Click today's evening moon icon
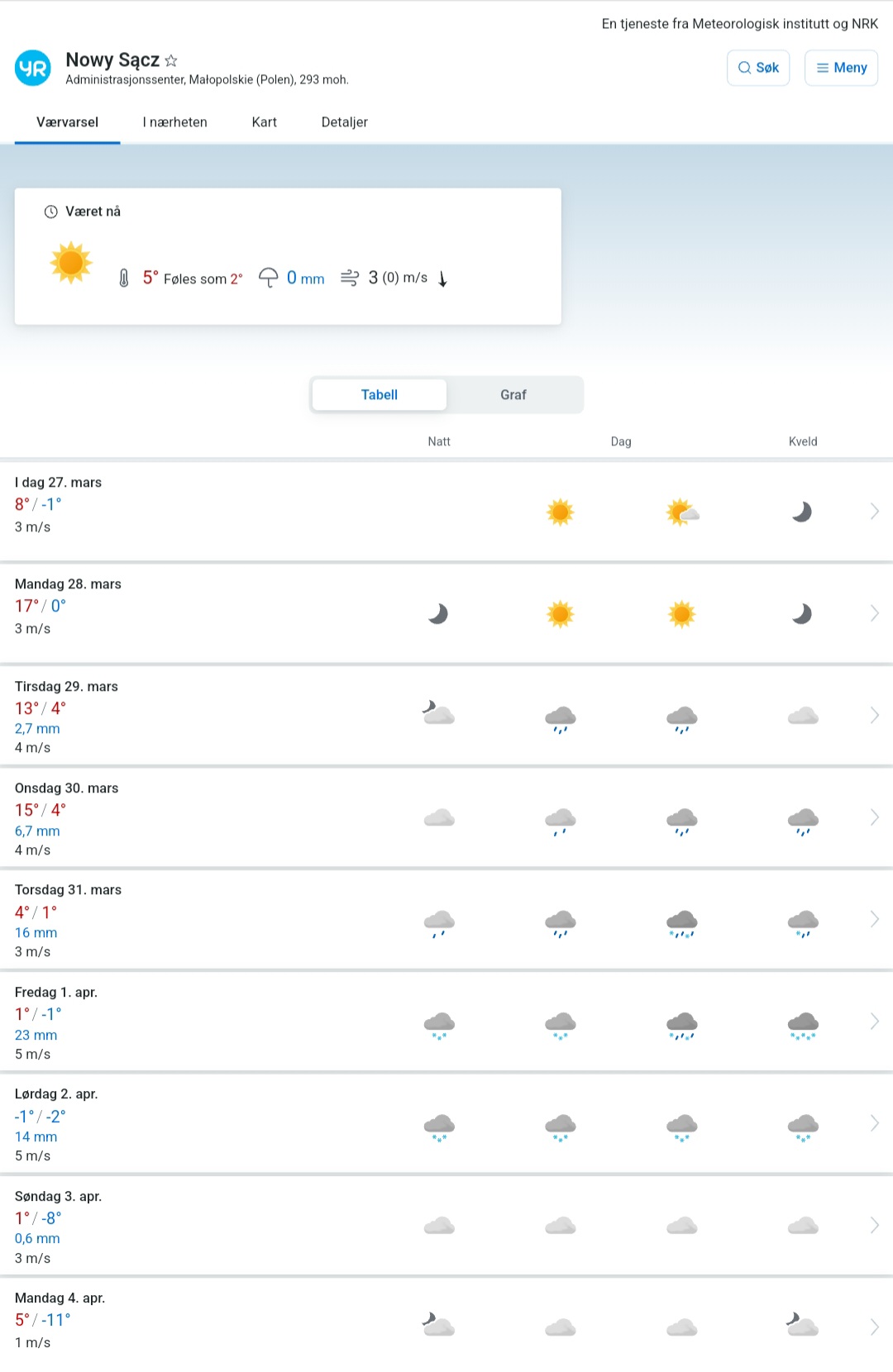This screenshot has width=893, height=1372. point(802,512)
